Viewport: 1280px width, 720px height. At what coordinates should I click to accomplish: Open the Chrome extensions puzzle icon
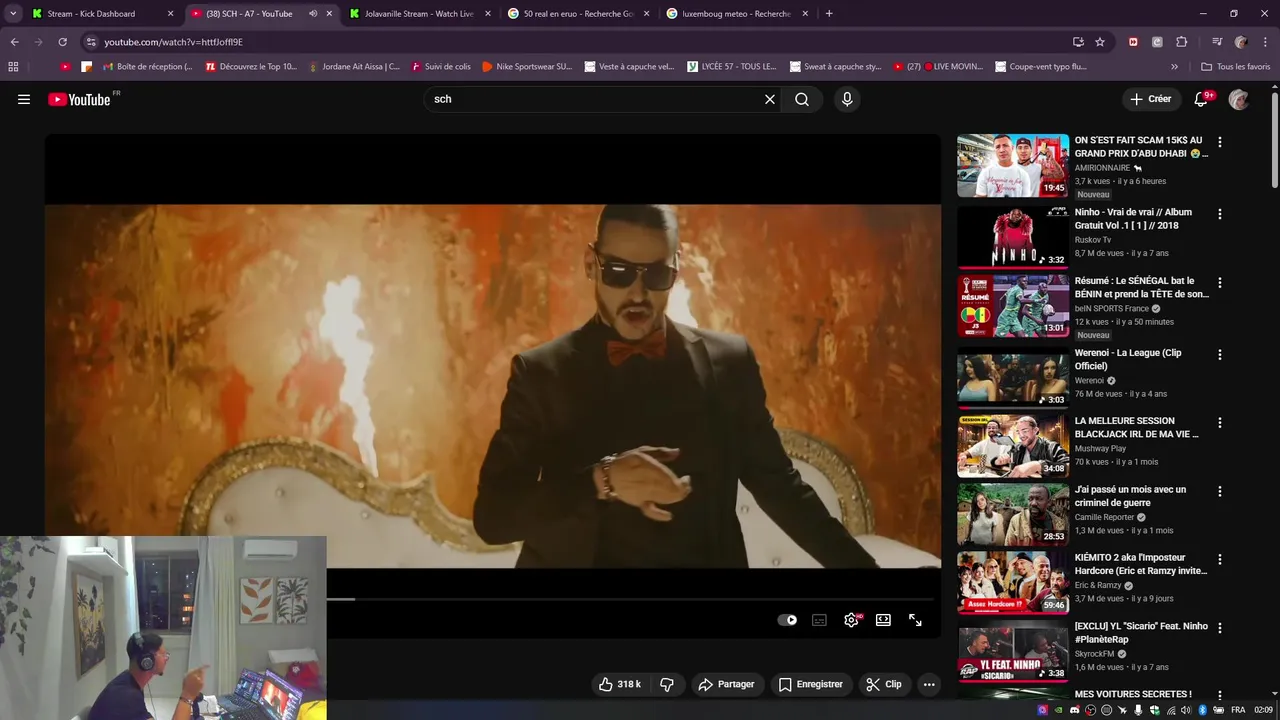click(x=1181, y=42)
